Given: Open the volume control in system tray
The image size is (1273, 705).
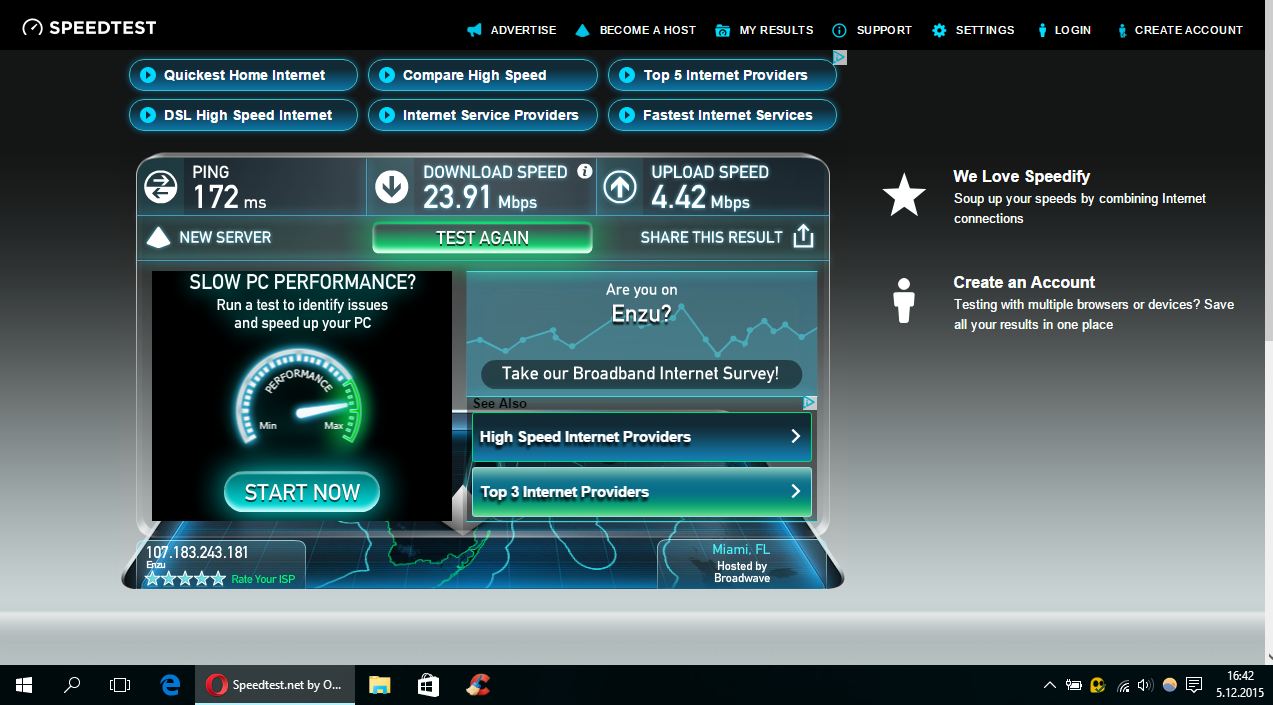Looking at the screenshot, I should (x=1146, y=685).
